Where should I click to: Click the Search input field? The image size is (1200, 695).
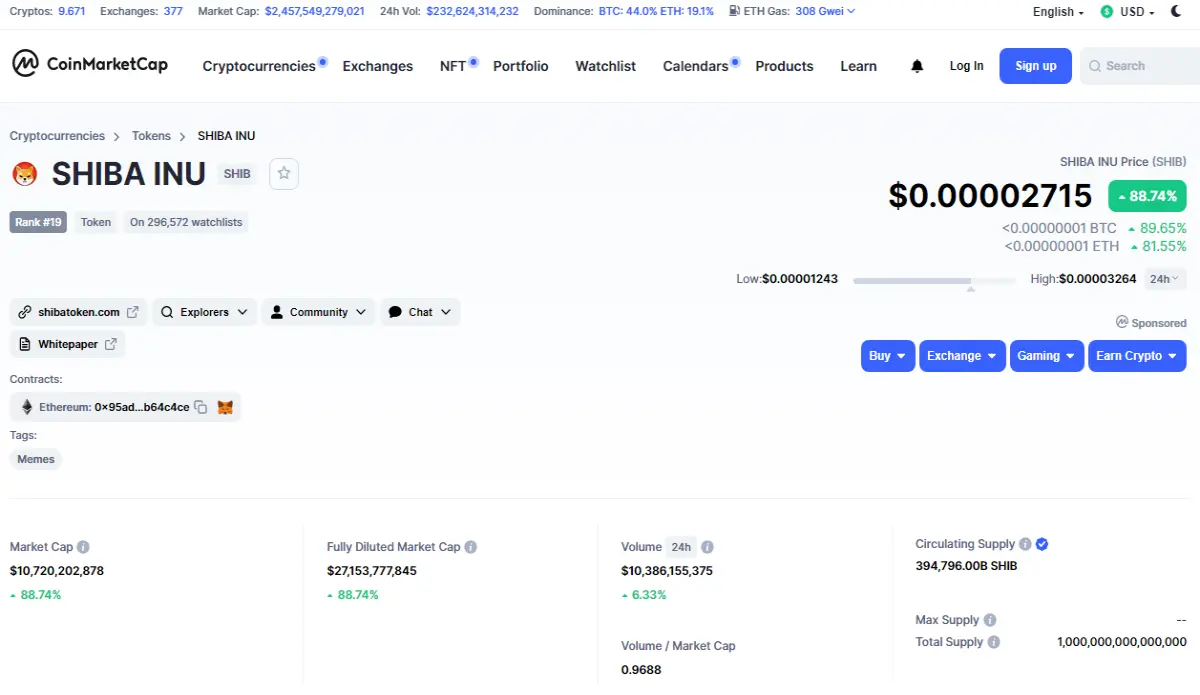(1140, 66)
